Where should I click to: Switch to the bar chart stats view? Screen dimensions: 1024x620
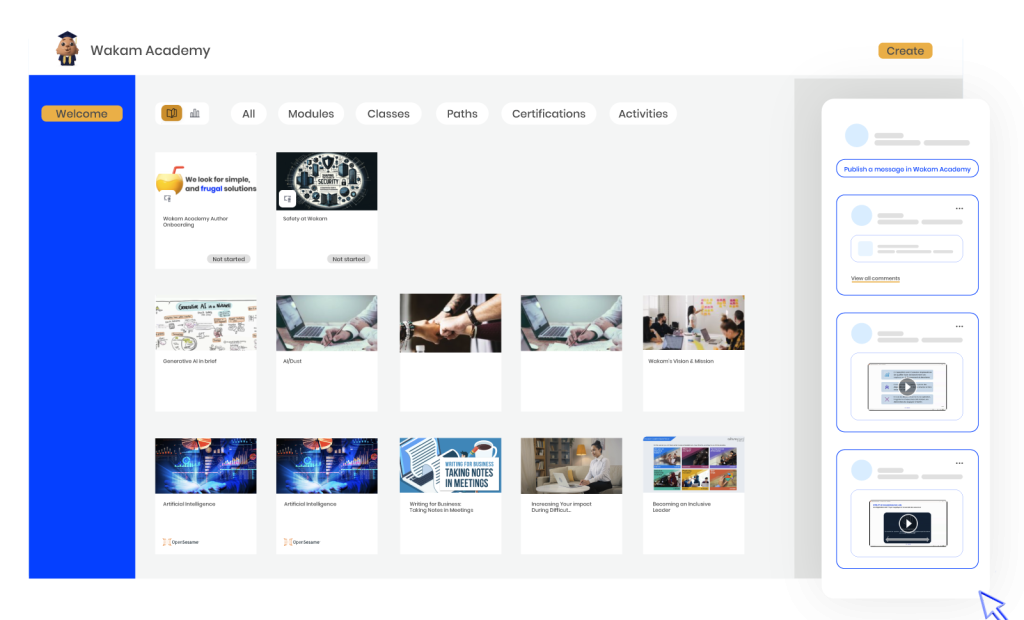point(194,113)
